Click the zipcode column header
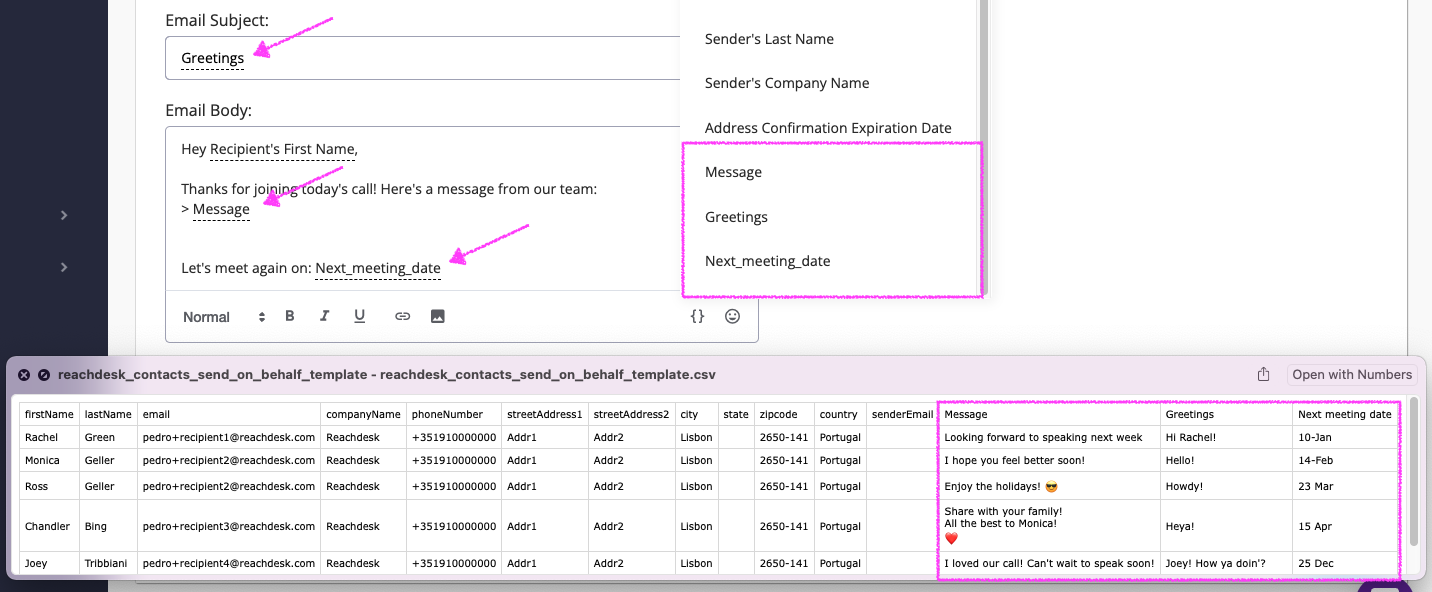Viewport: 1432px width, 592px height. pyautogui.click(x=784, y=414)
